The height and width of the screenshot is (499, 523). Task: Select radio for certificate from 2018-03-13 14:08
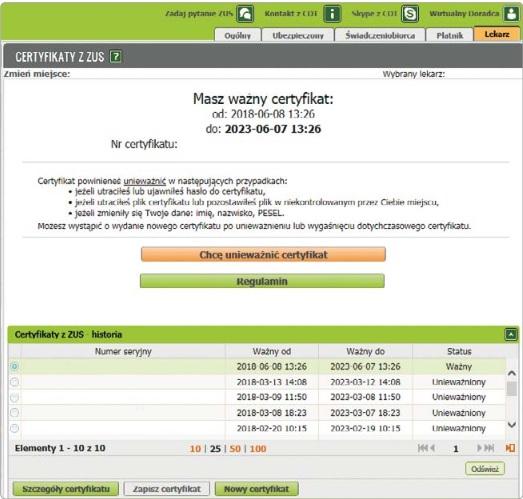pyautogui.click(x=14, y=382)
